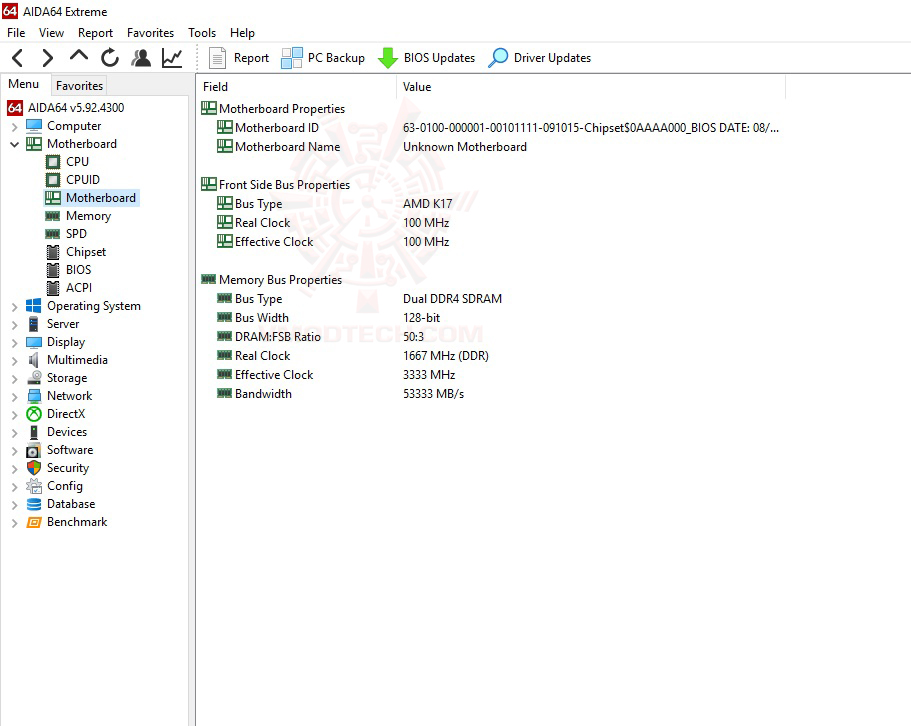Image resolution: width=911 pixels, height=726 pixels.
Task: Click the Report document icon
Action: click(217, 58)
